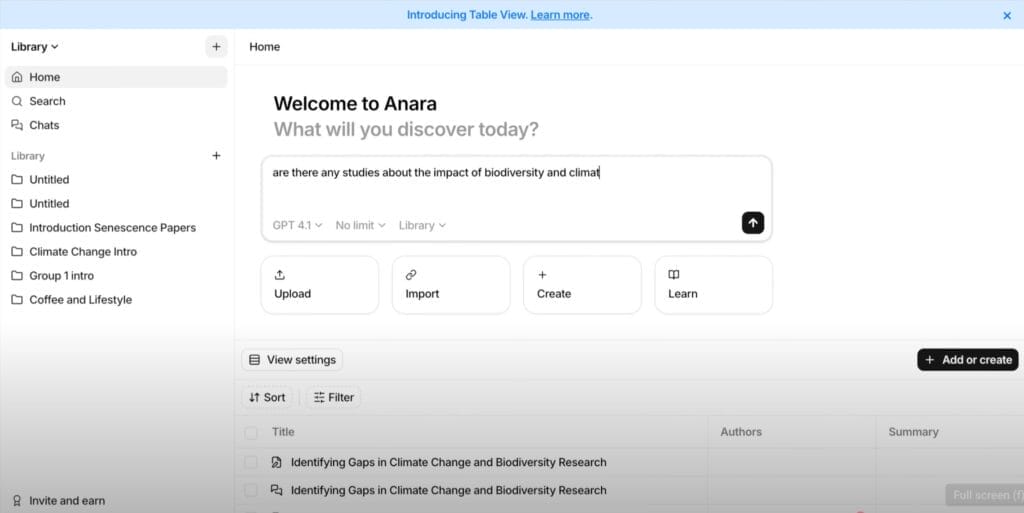Click inside the question prompt text field
This screenshot has height=513, width=1024.
516,186
